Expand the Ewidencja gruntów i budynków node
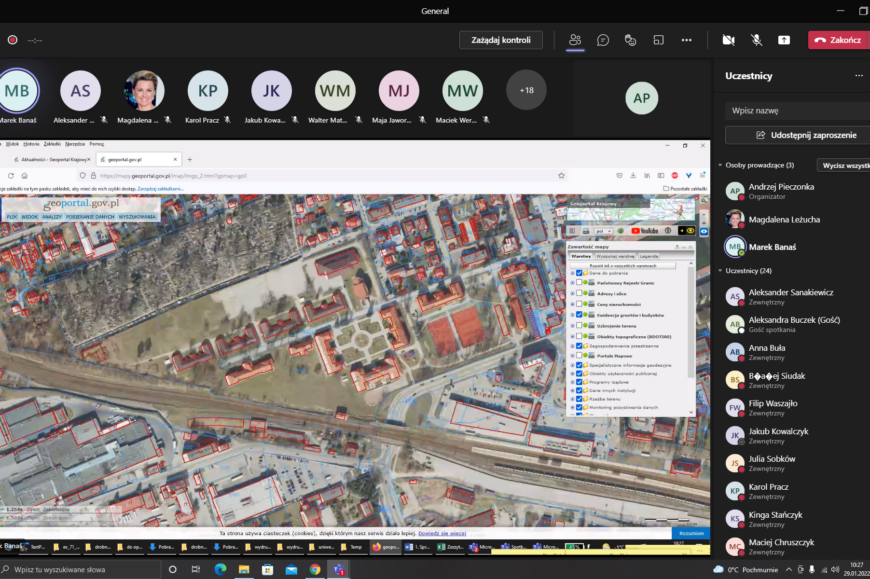The width and height of the screenshot is (870, 579). pyautogui.click(x=573, y=315)
